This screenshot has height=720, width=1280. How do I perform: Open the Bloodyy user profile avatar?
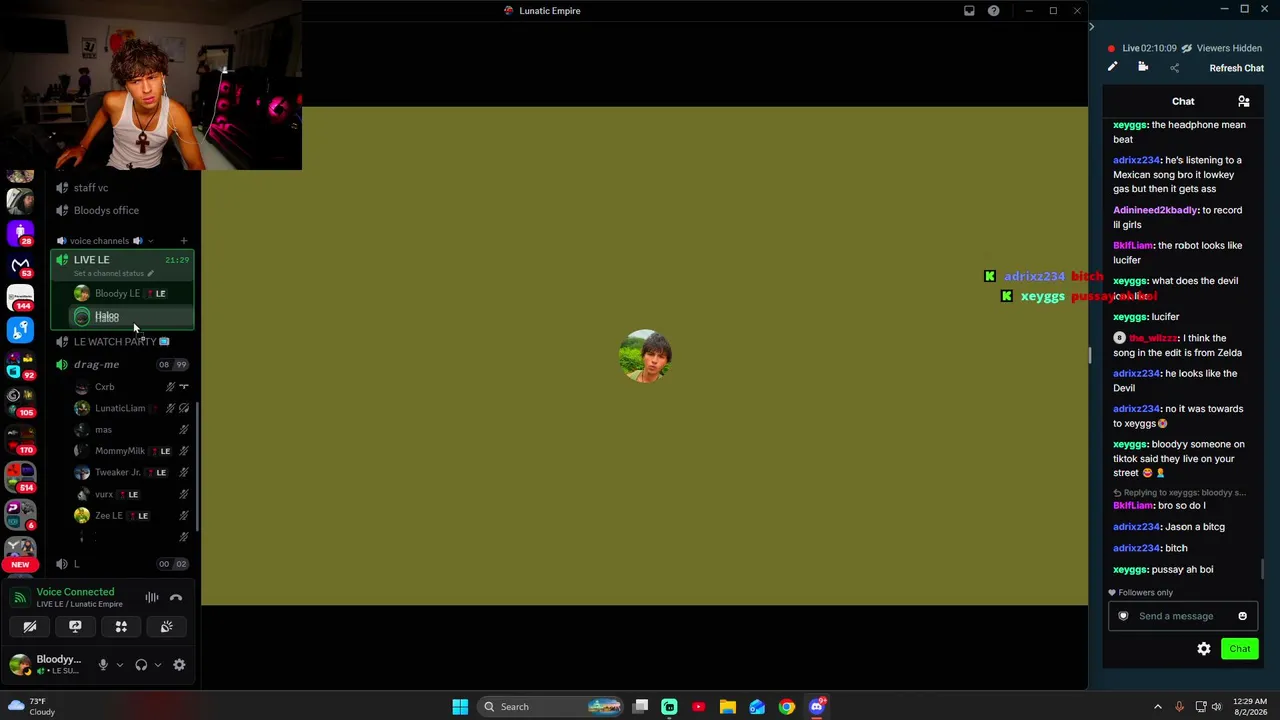(x=20, y=665)
